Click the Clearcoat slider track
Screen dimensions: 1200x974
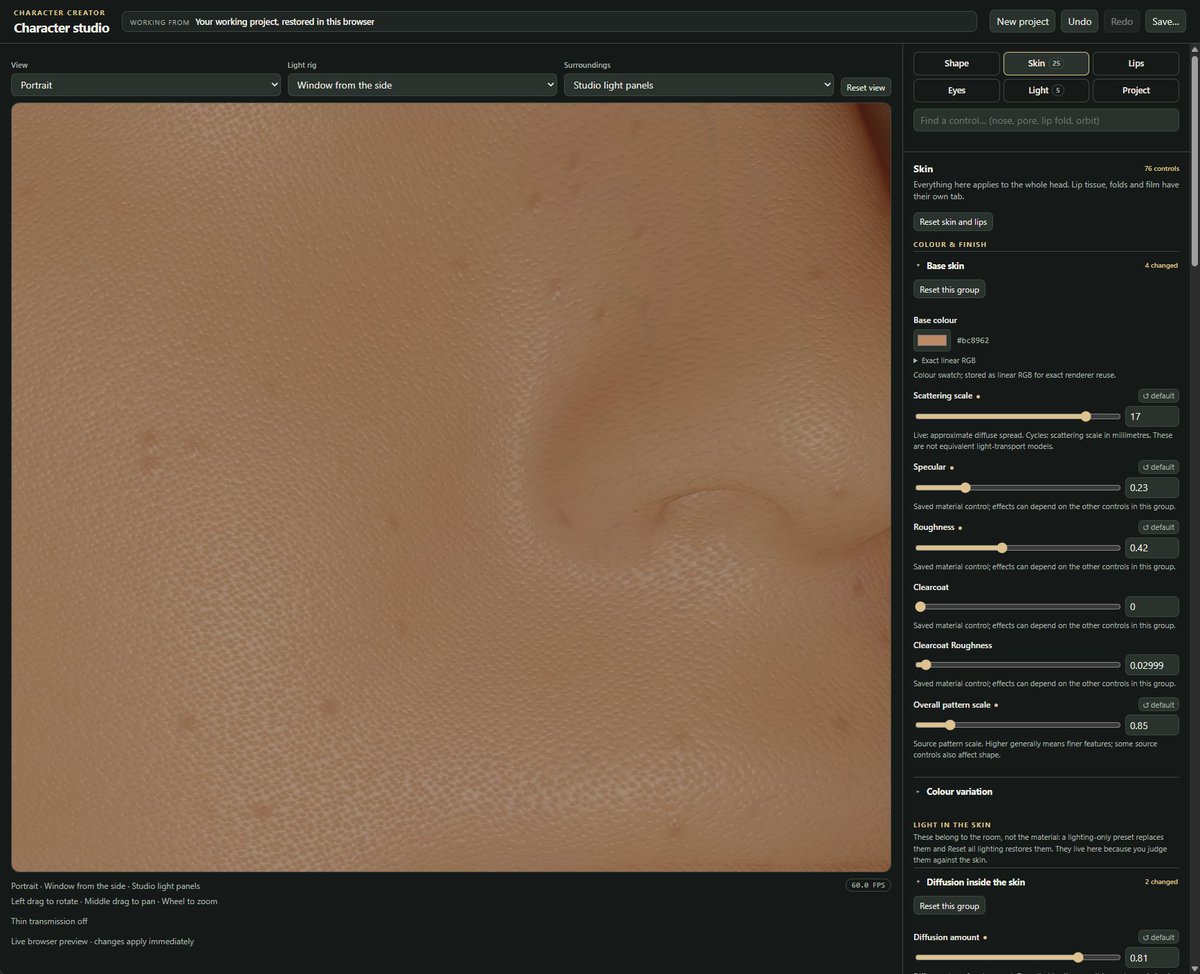click(x=1017, y=607)
